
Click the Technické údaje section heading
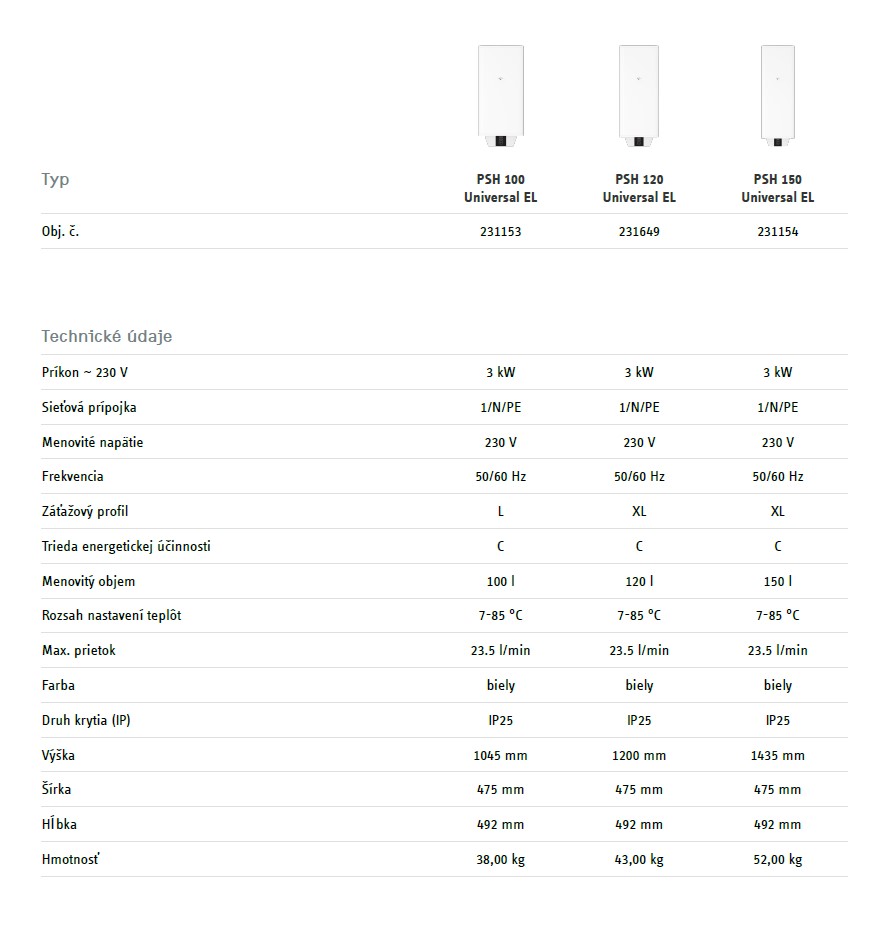click(x=107, y=336)
